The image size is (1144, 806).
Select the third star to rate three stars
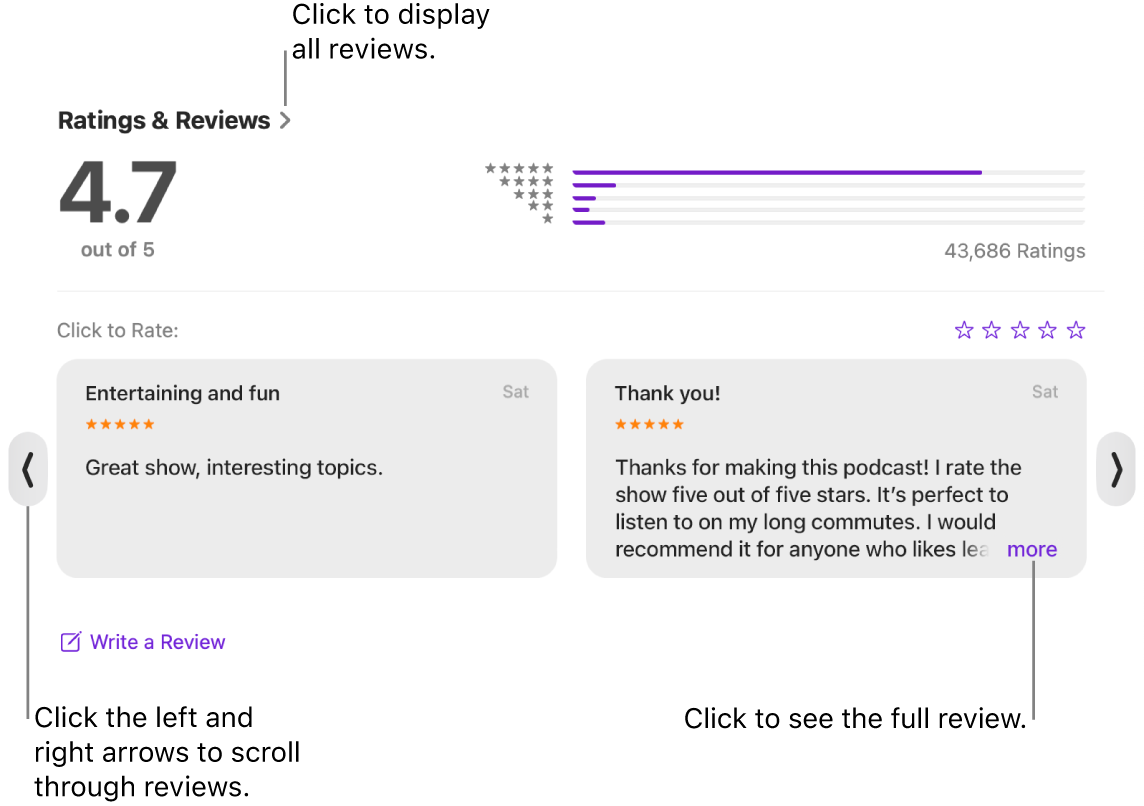tap(1019, 329)
